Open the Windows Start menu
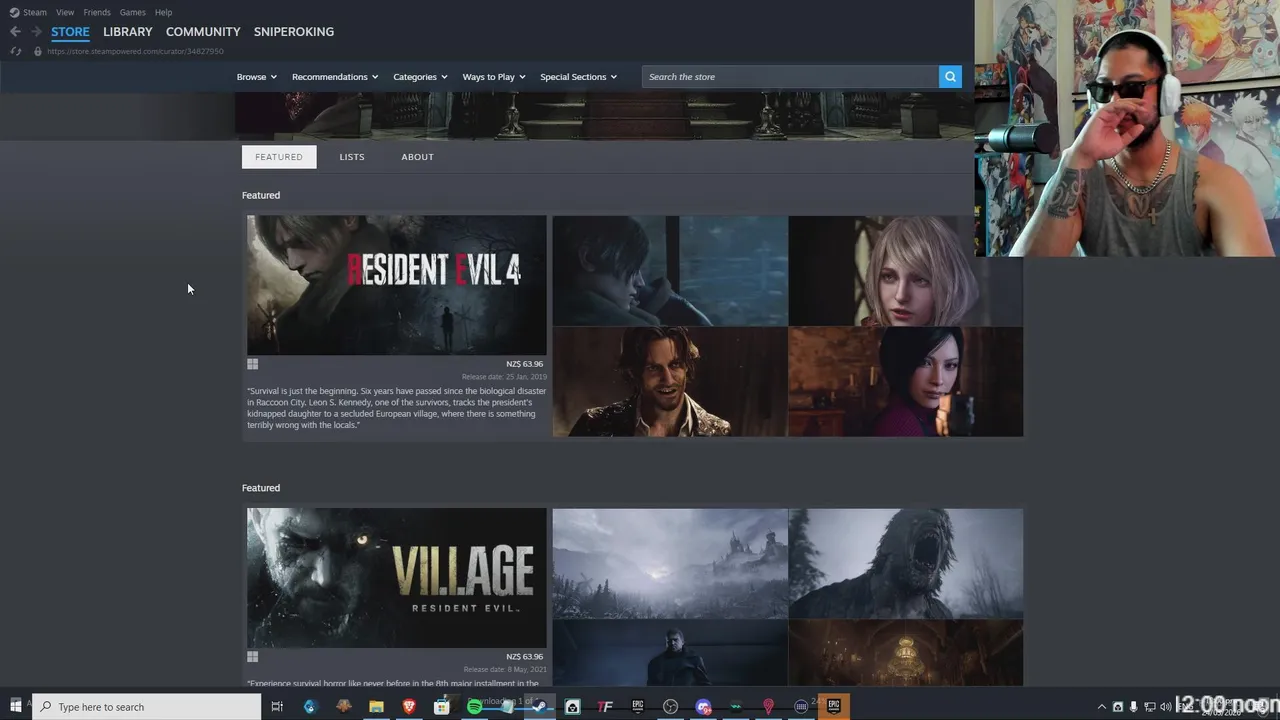This screenshot has width=1280, height=720. [x=15, y=707]
